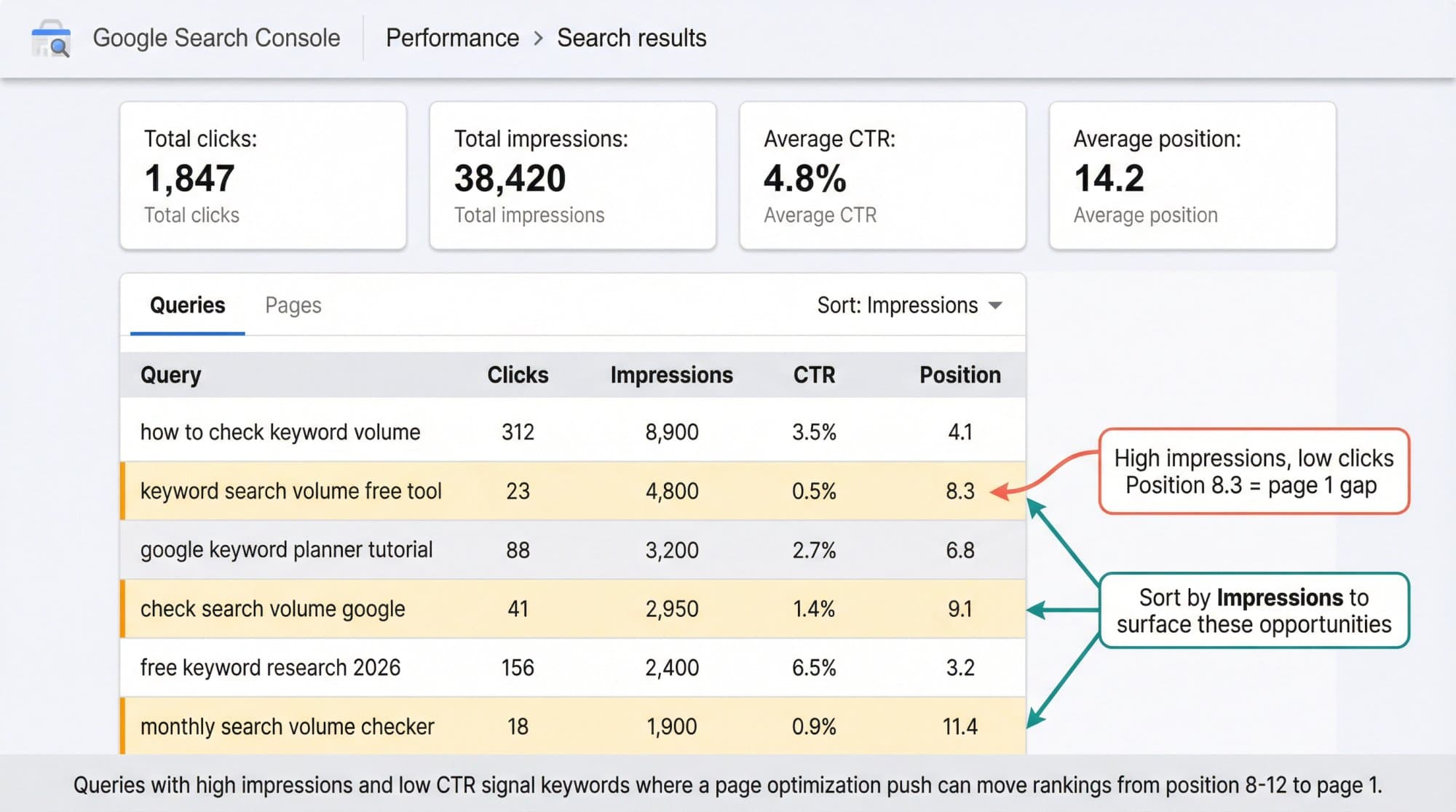Open query 'how to check keyword volume'
This screenshot has width=1456, height=812.
click(280, 432)
